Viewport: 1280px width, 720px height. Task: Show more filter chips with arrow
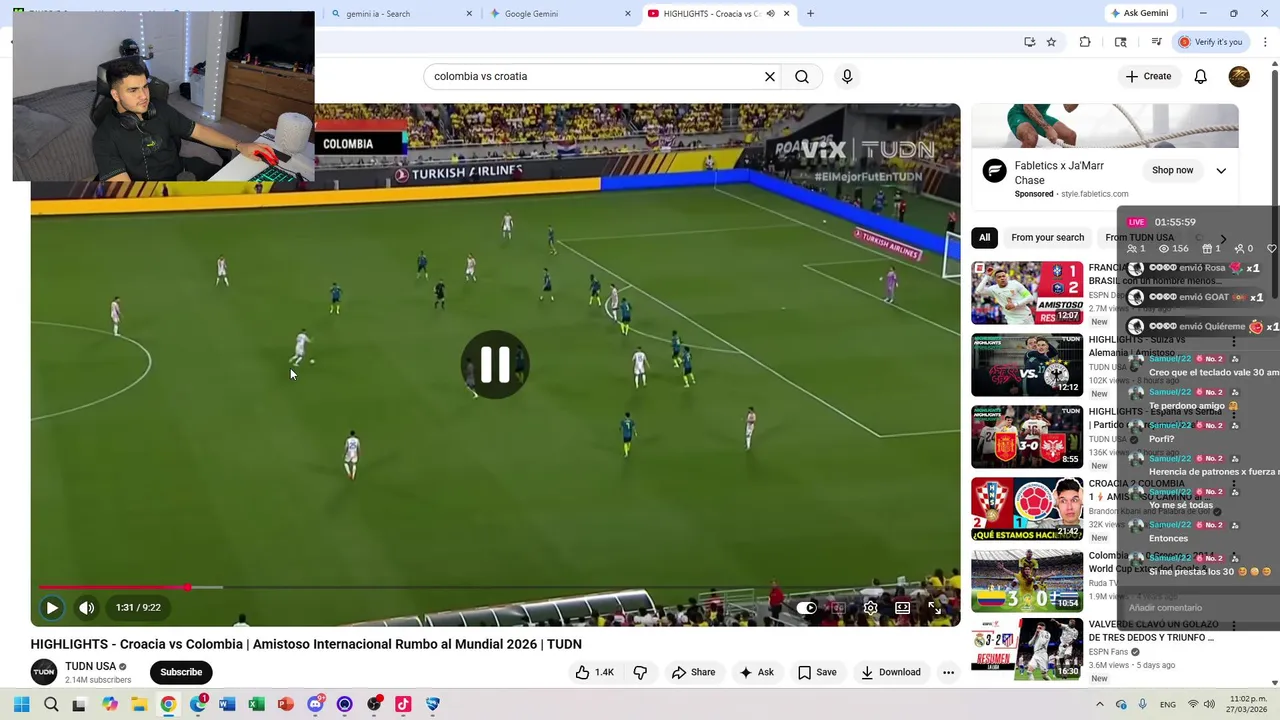(x=1222, y=238)
